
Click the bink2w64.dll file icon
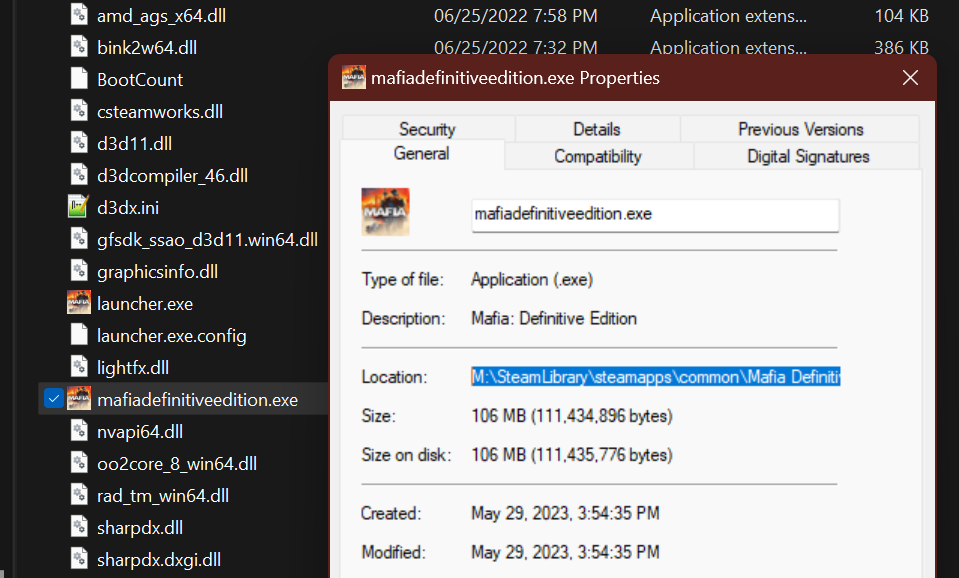pyautogui.click(x=79, y=47)
